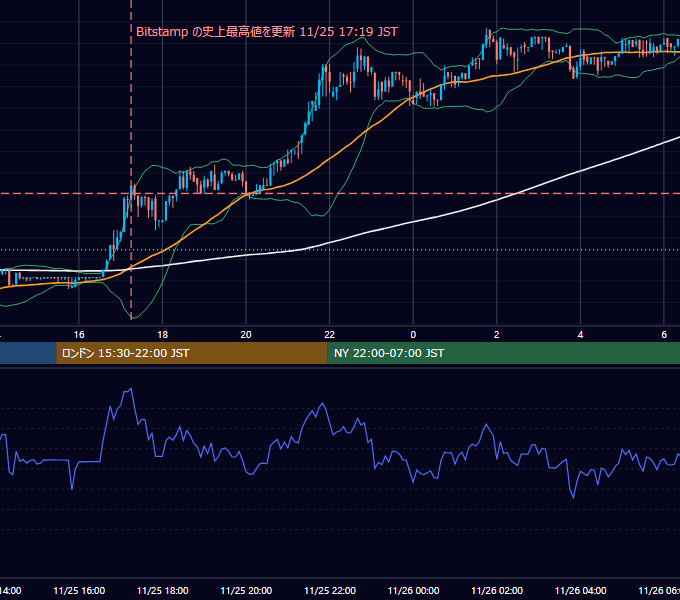The width and height of the screenshot is (680, 600).
Task: Click the 11/25 22:00 date label
Action: pyautogui.click(x=330, y=590)
